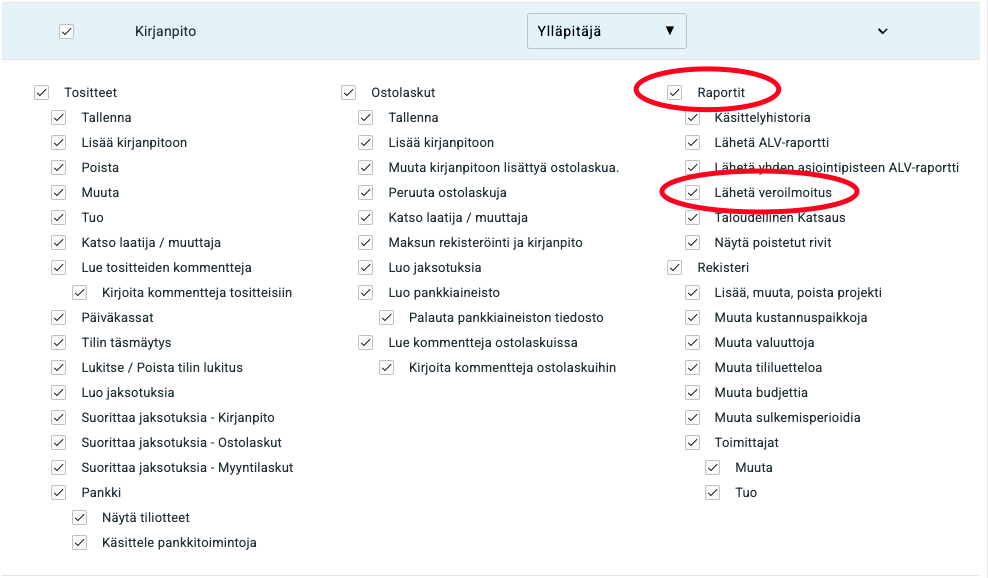988x578 pixels.
Task: Toggle the Toimittajat checkbox
Action: (692, 442)
